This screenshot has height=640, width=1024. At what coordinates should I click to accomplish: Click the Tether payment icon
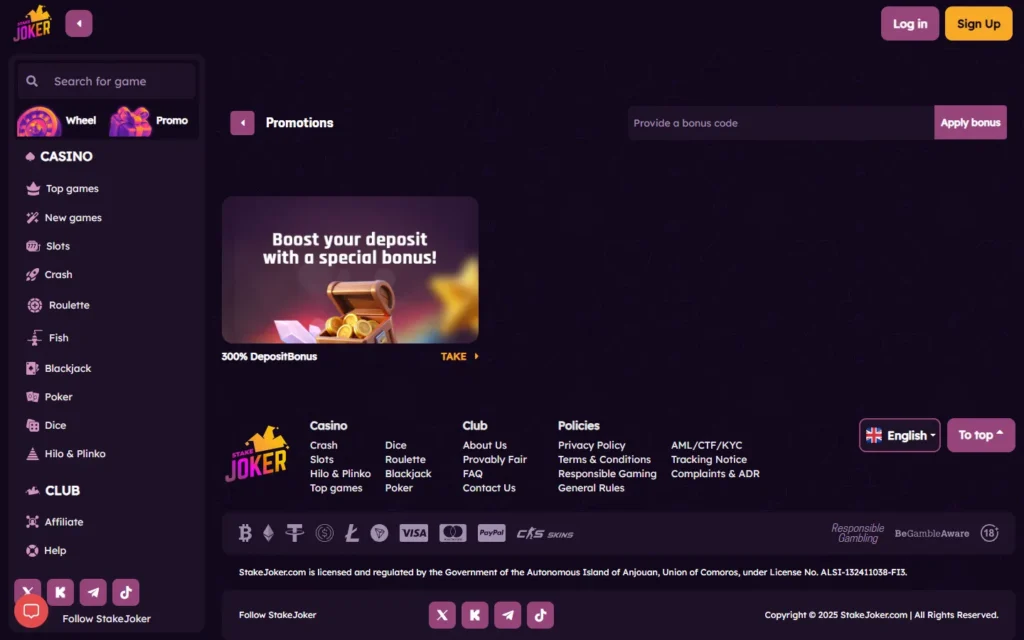click(295, 534)
